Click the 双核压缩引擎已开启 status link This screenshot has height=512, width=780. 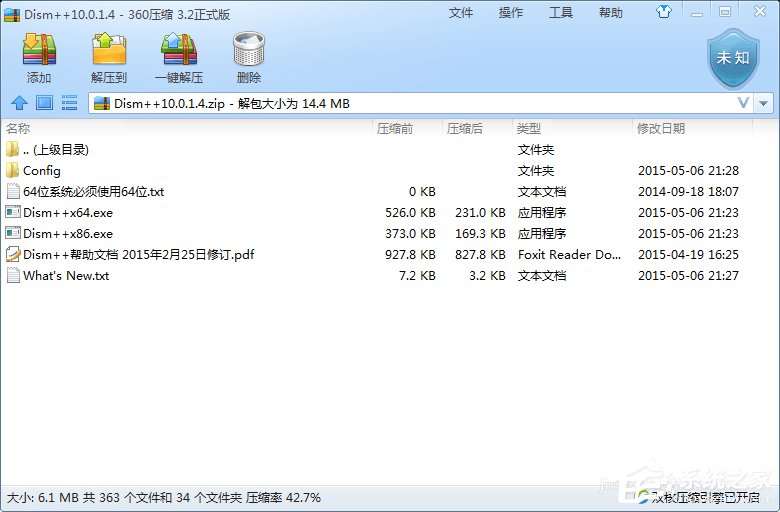coord(705,497)
